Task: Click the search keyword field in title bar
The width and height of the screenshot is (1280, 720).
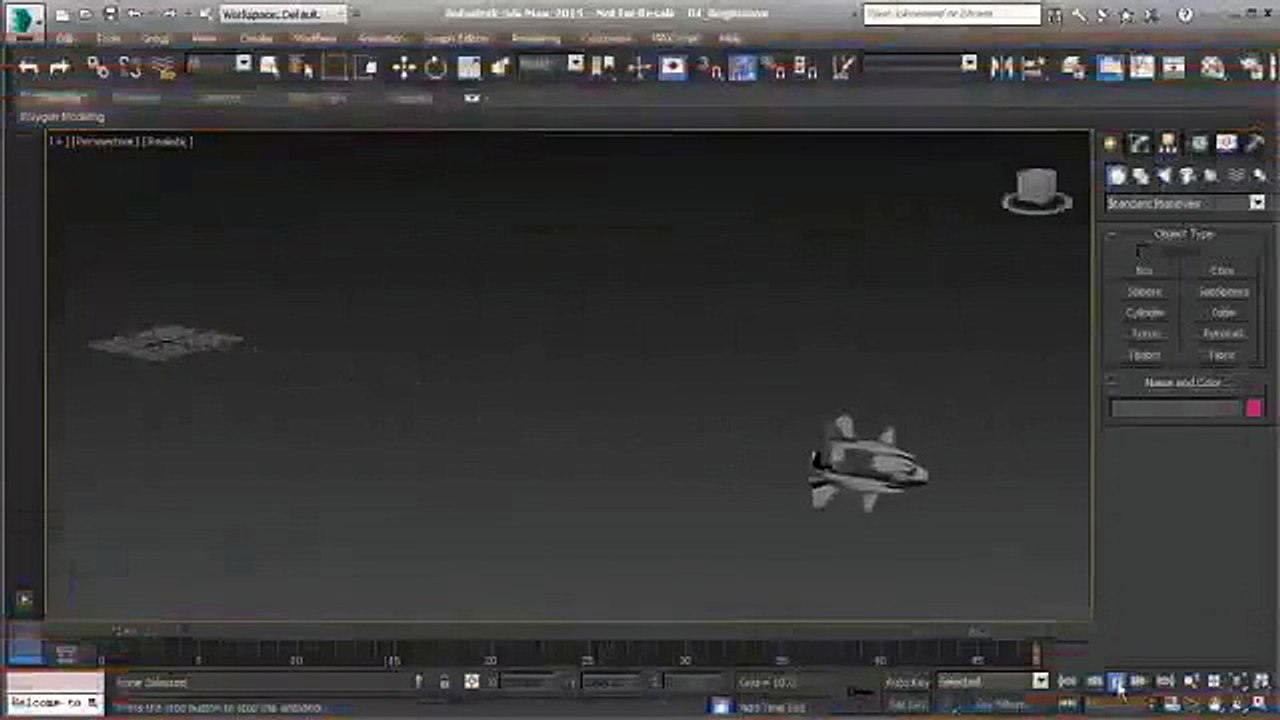Action: [952, 14]
